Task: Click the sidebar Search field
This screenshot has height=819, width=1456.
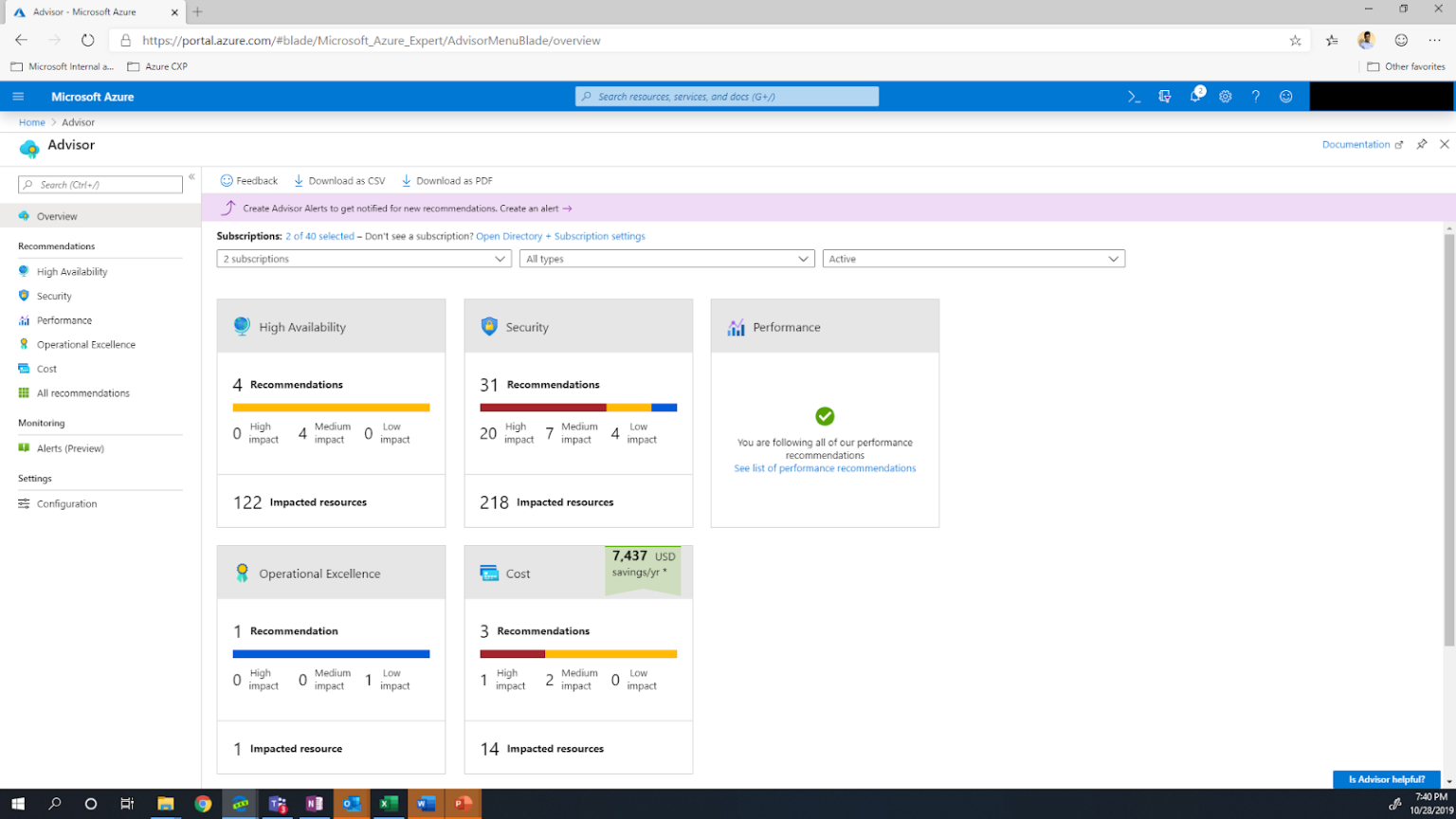Action: point(100,183)
